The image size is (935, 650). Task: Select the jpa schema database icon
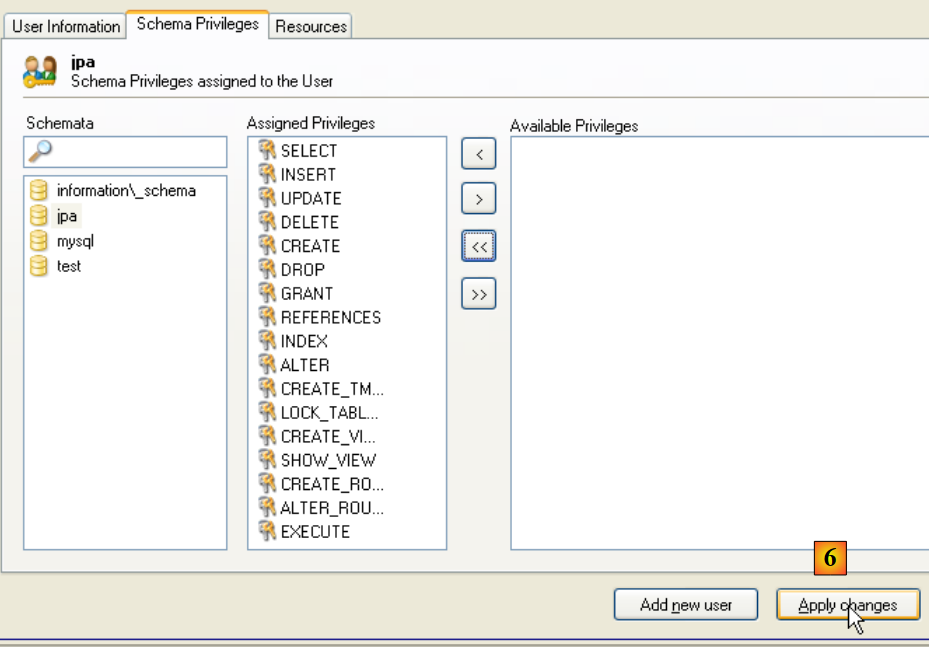coord(39,216)
